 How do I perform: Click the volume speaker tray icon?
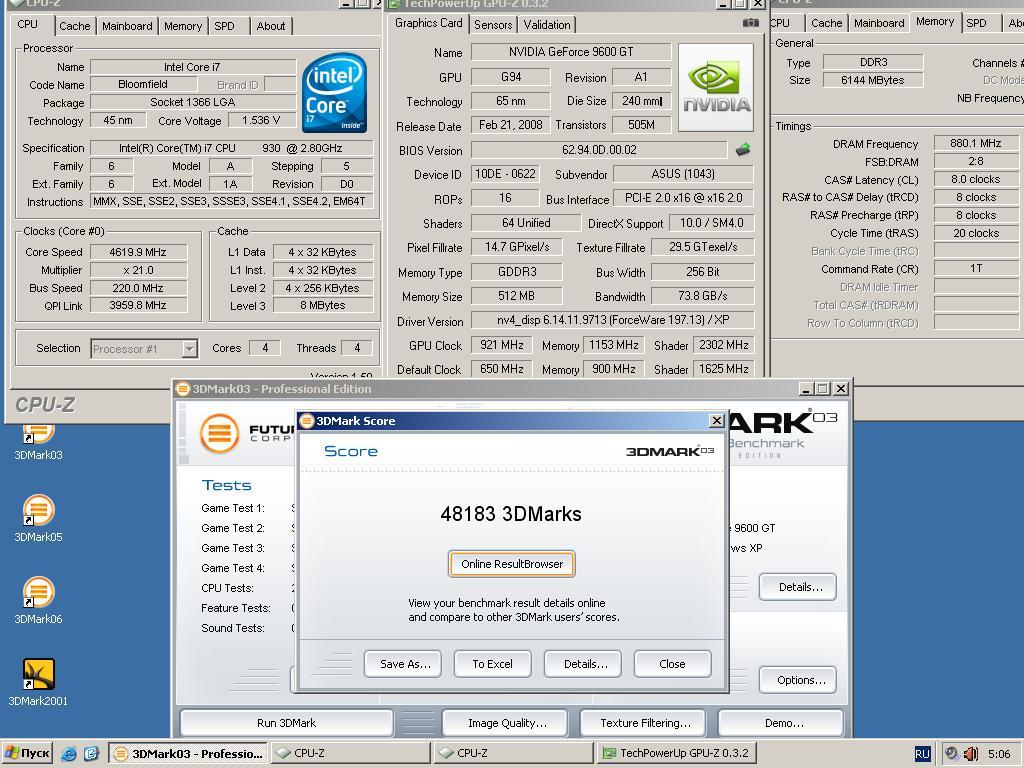point(970,754)
